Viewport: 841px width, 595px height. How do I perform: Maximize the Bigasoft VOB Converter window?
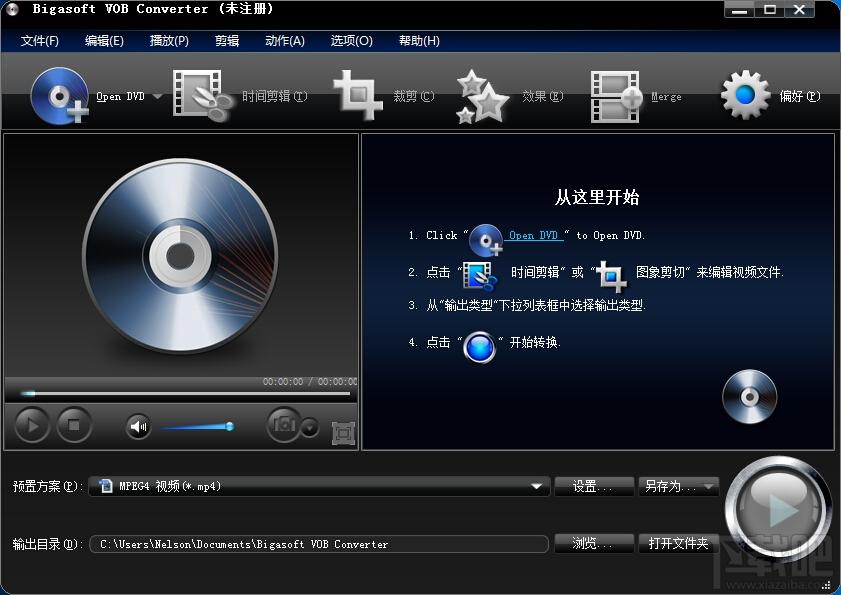[x=770, y=10]
